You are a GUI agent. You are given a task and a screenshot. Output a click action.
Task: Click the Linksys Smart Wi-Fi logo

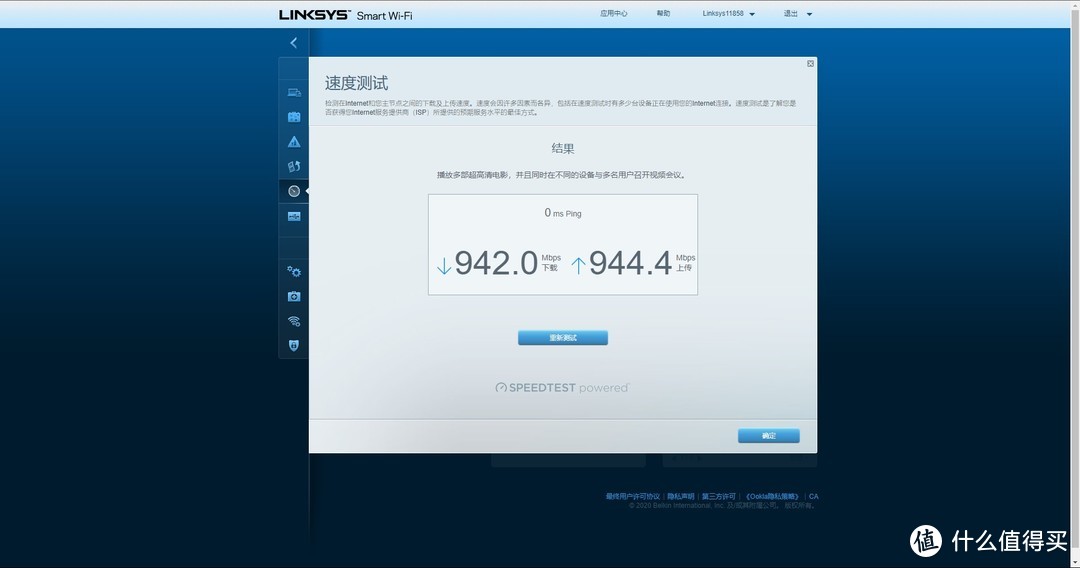346,15
